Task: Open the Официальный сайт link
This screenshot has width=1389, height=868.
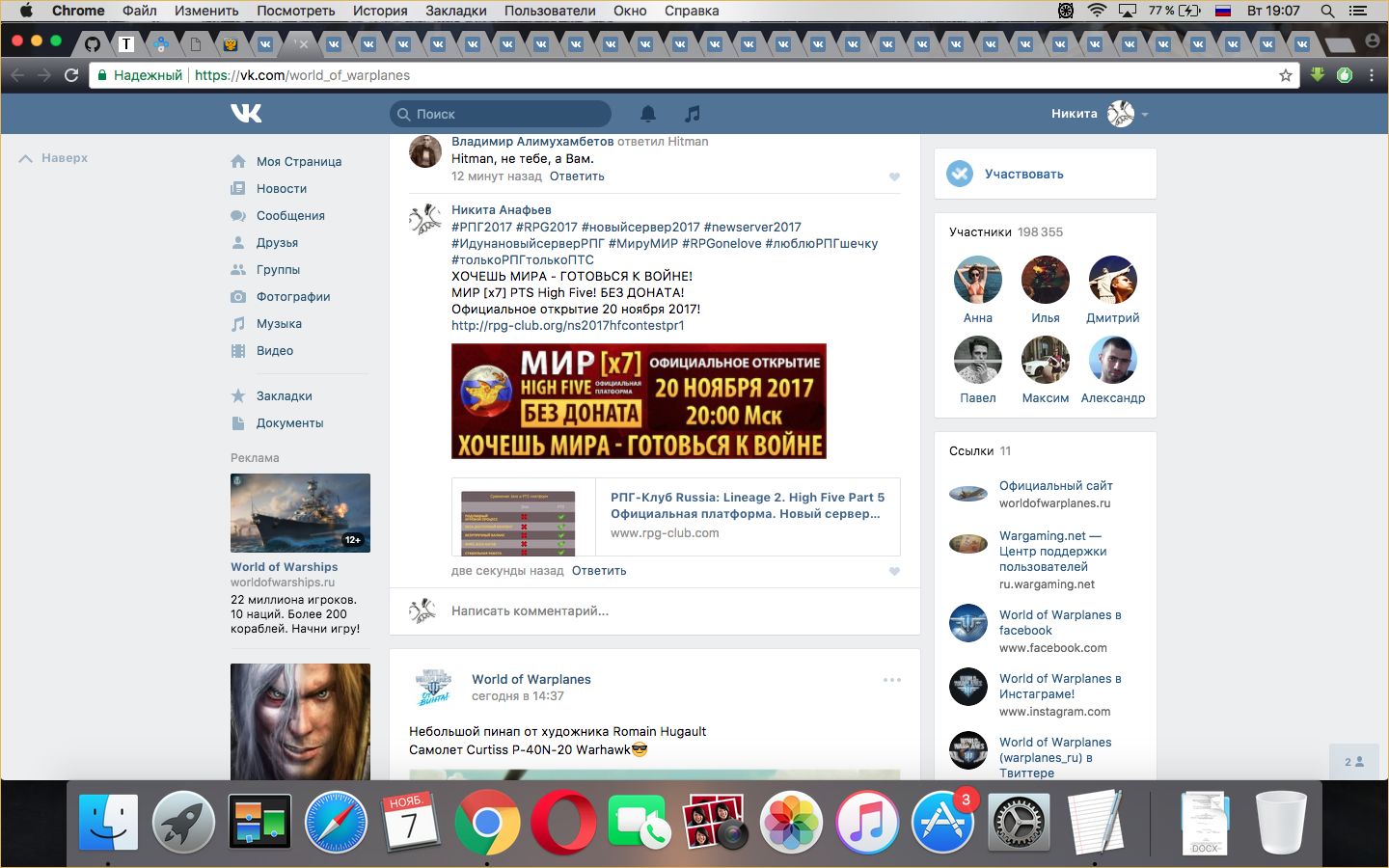Action: (1055, 486)
